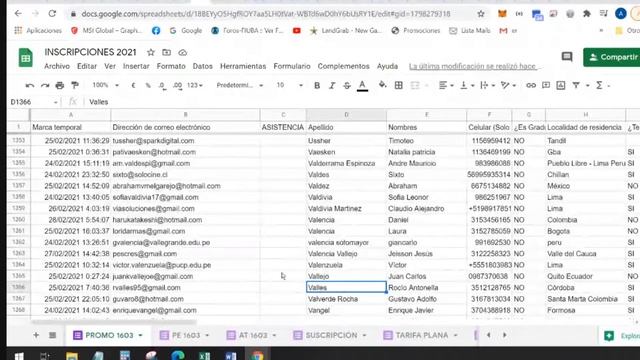The width and height of the screenshot is (640, 360).
Task: Click cell containing Valverde Rocha
Action: pos(346,299)
